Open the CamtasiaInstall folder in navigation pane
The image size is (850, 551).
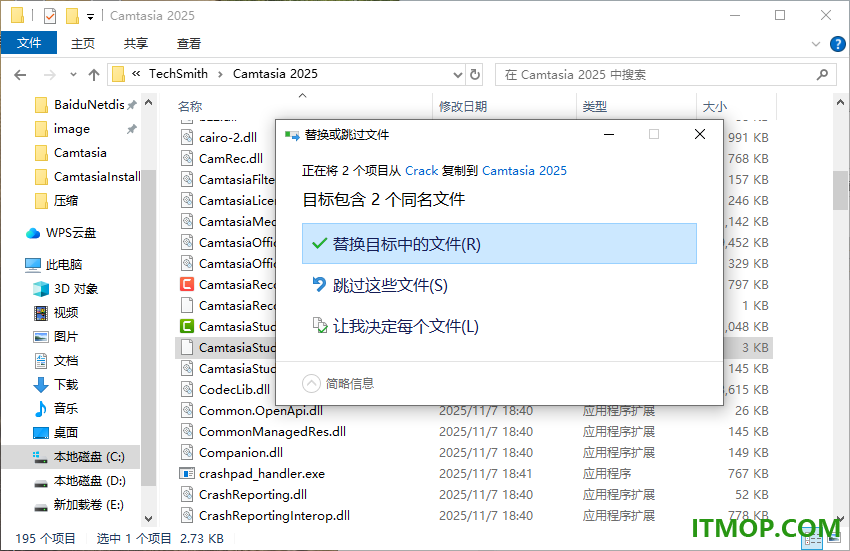click(87, 177)
